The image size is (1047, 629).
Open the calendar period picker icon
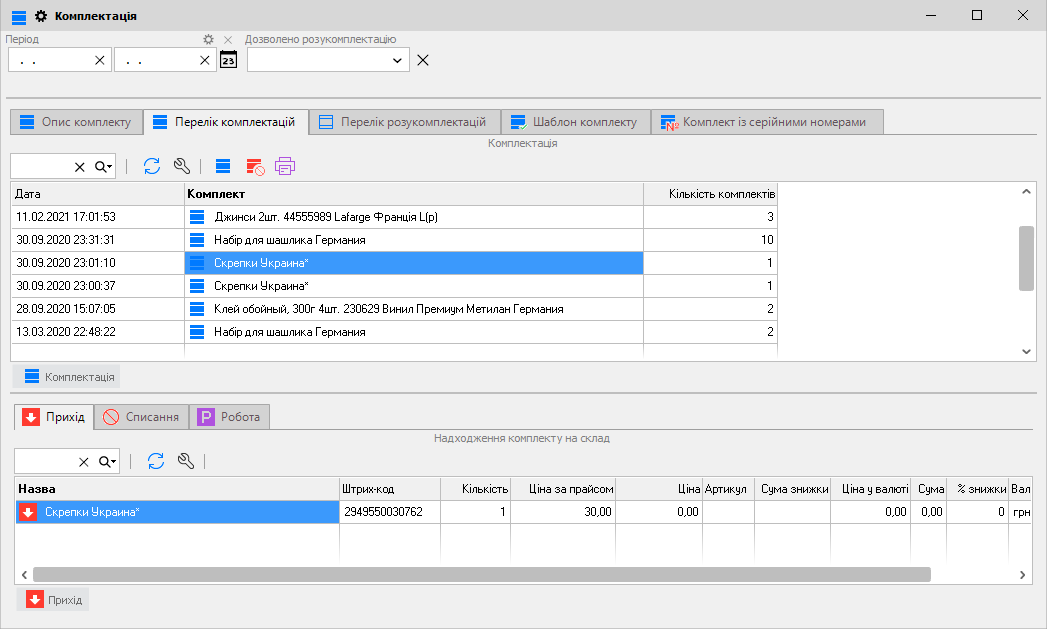229,60
